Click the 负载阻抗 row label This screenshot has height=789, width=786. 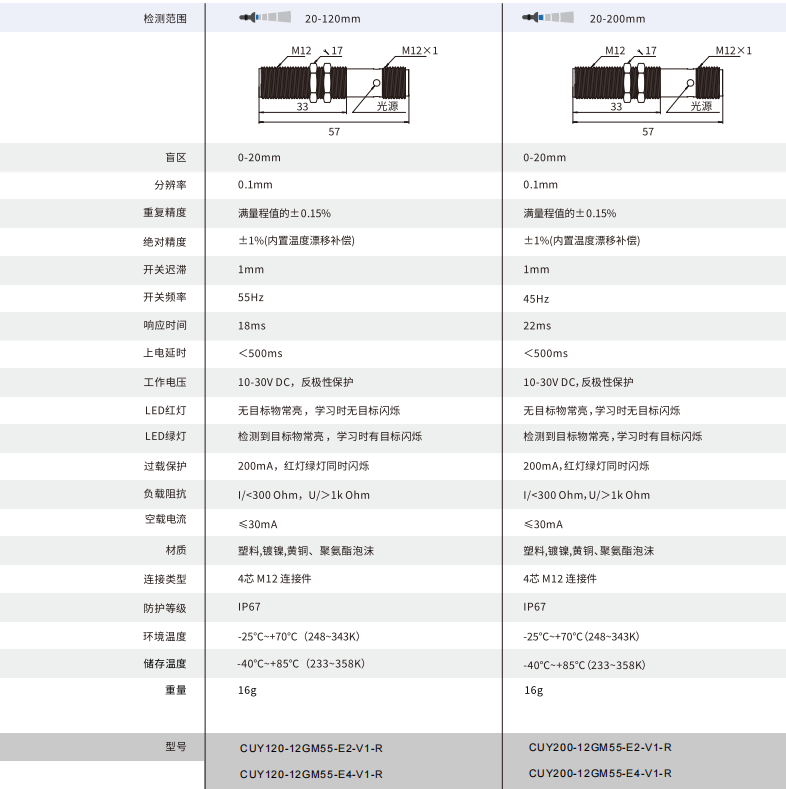coord(165,494)
